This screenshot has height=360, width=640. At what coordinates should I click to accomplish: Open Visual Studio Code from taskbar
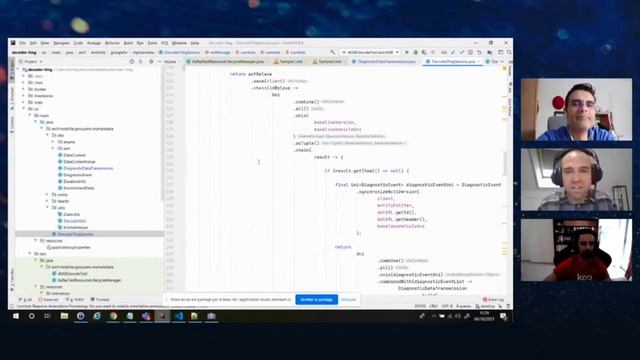(x=178, y=316)
